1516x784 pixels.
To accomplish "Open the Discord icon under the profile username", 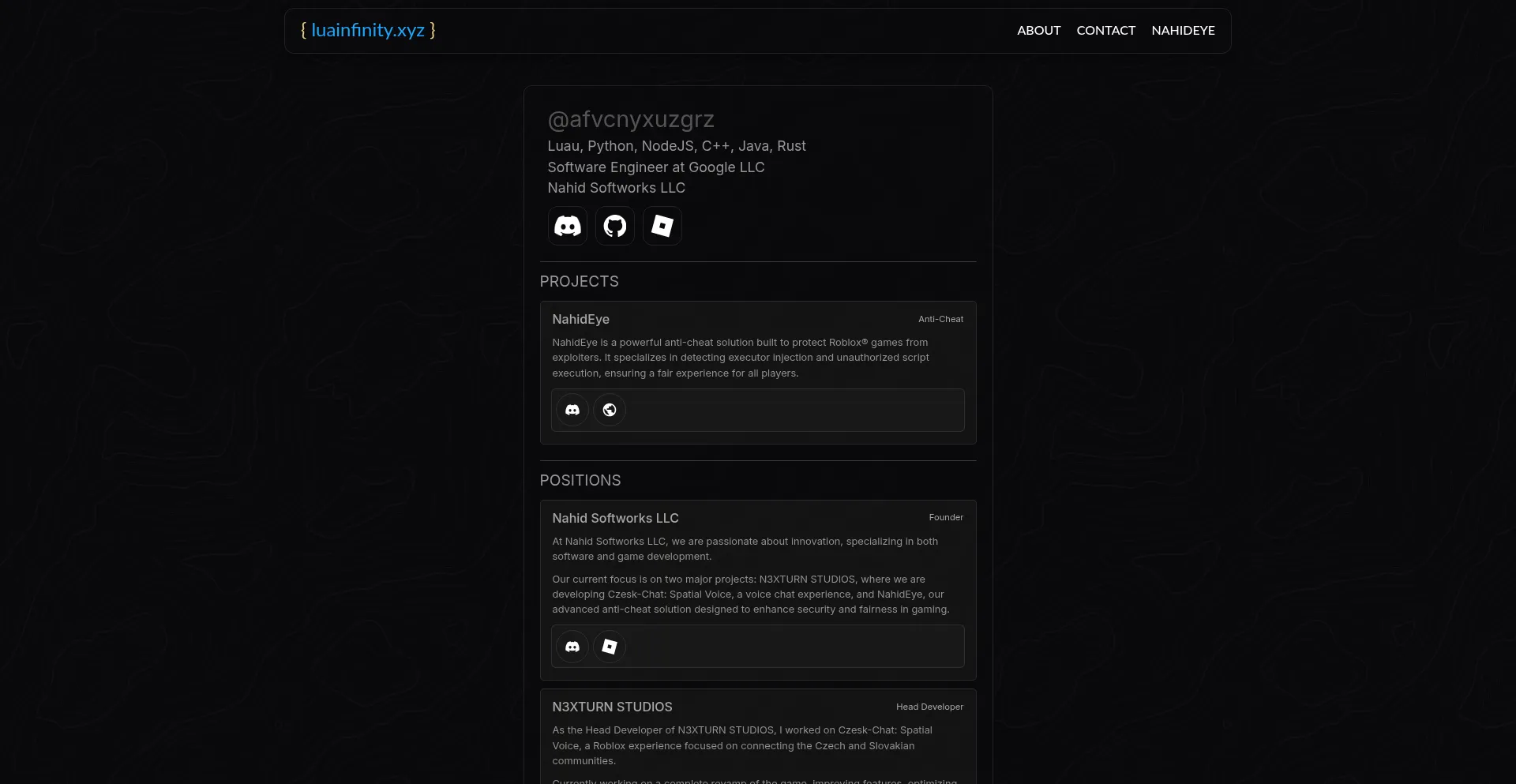I will point(567,226).
